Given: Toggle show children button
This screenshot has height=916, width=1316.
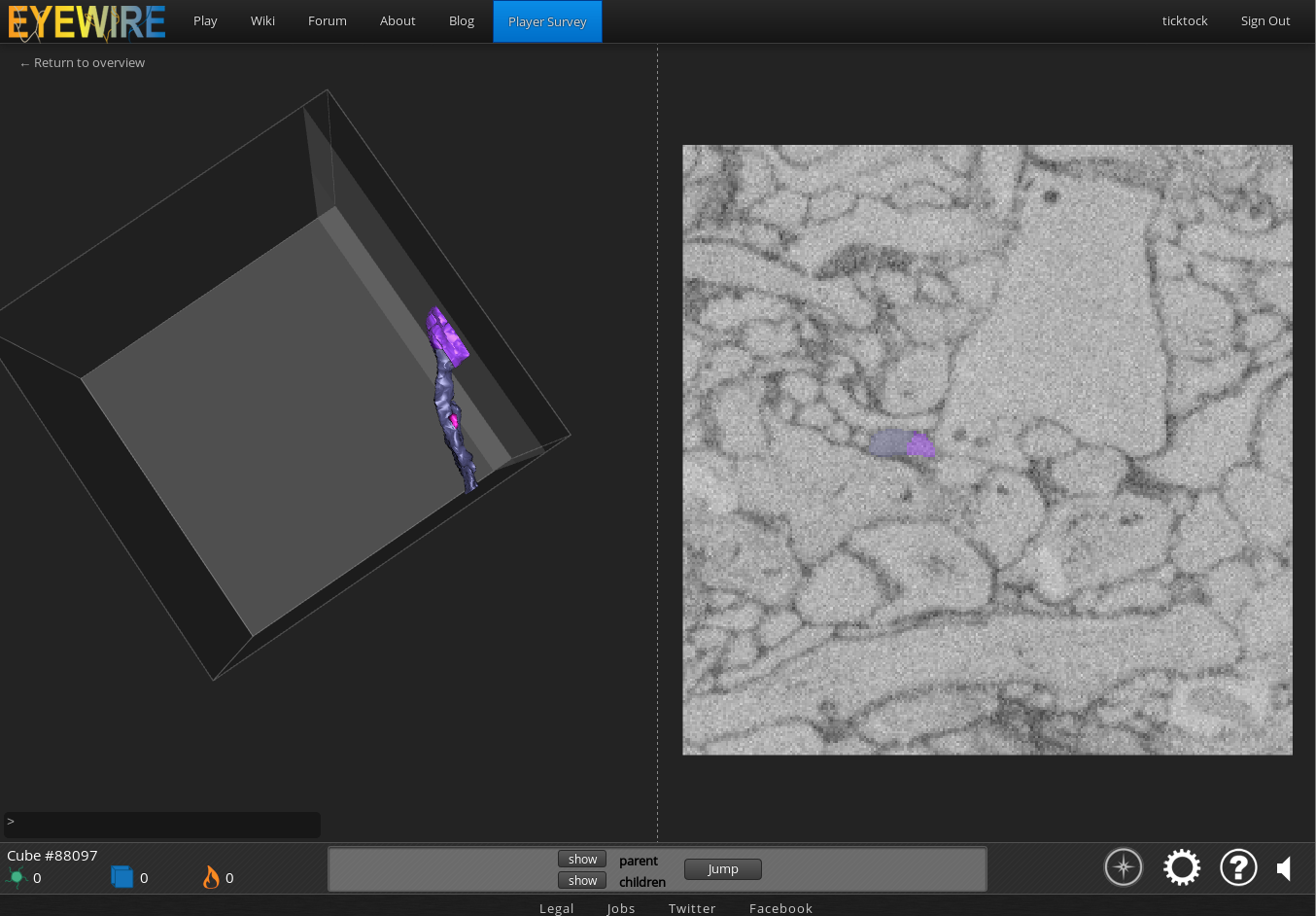Looking at the screenshot, I should (582, 880).
